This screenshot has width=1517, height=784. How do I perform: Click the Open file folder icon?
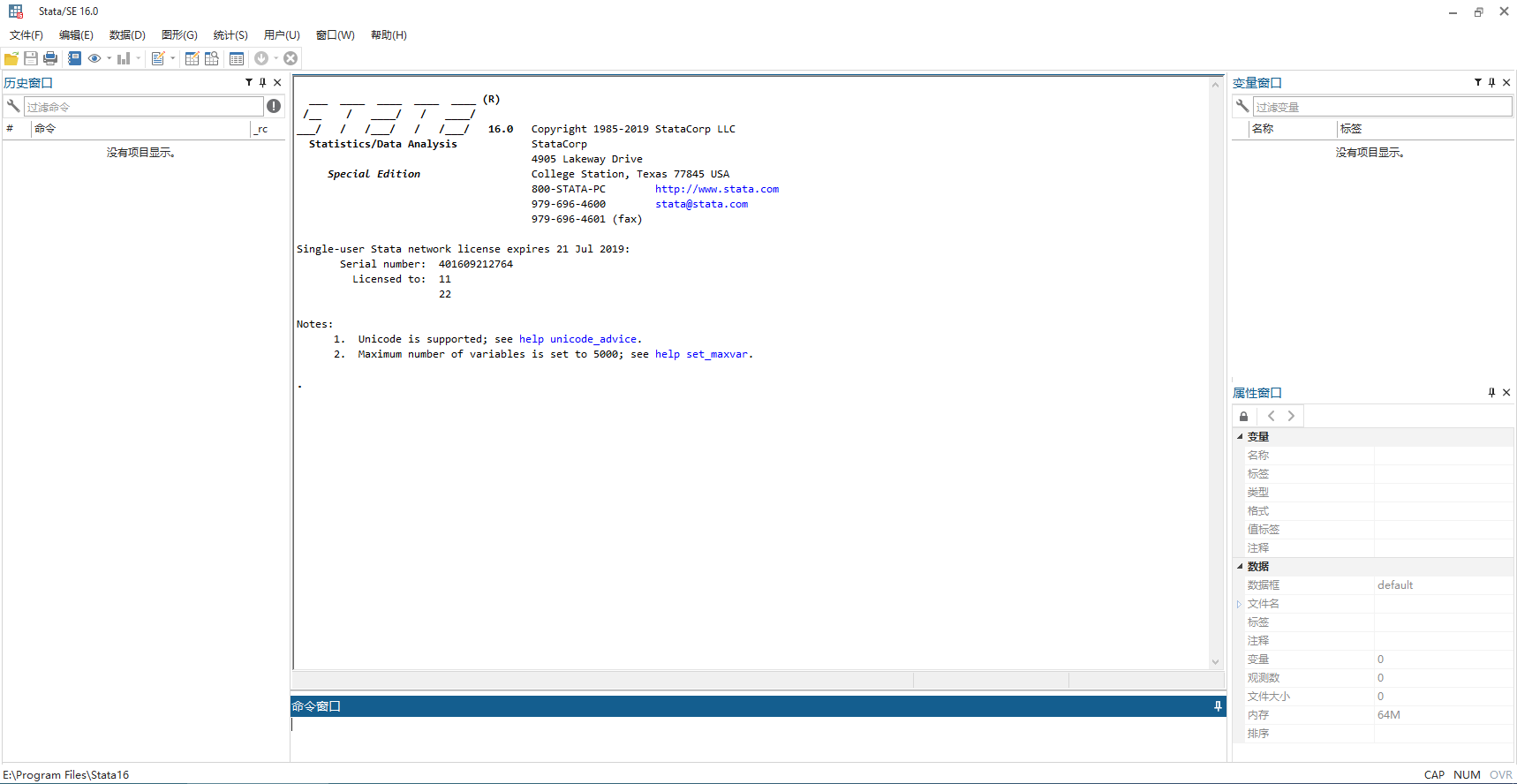[11, 58]
